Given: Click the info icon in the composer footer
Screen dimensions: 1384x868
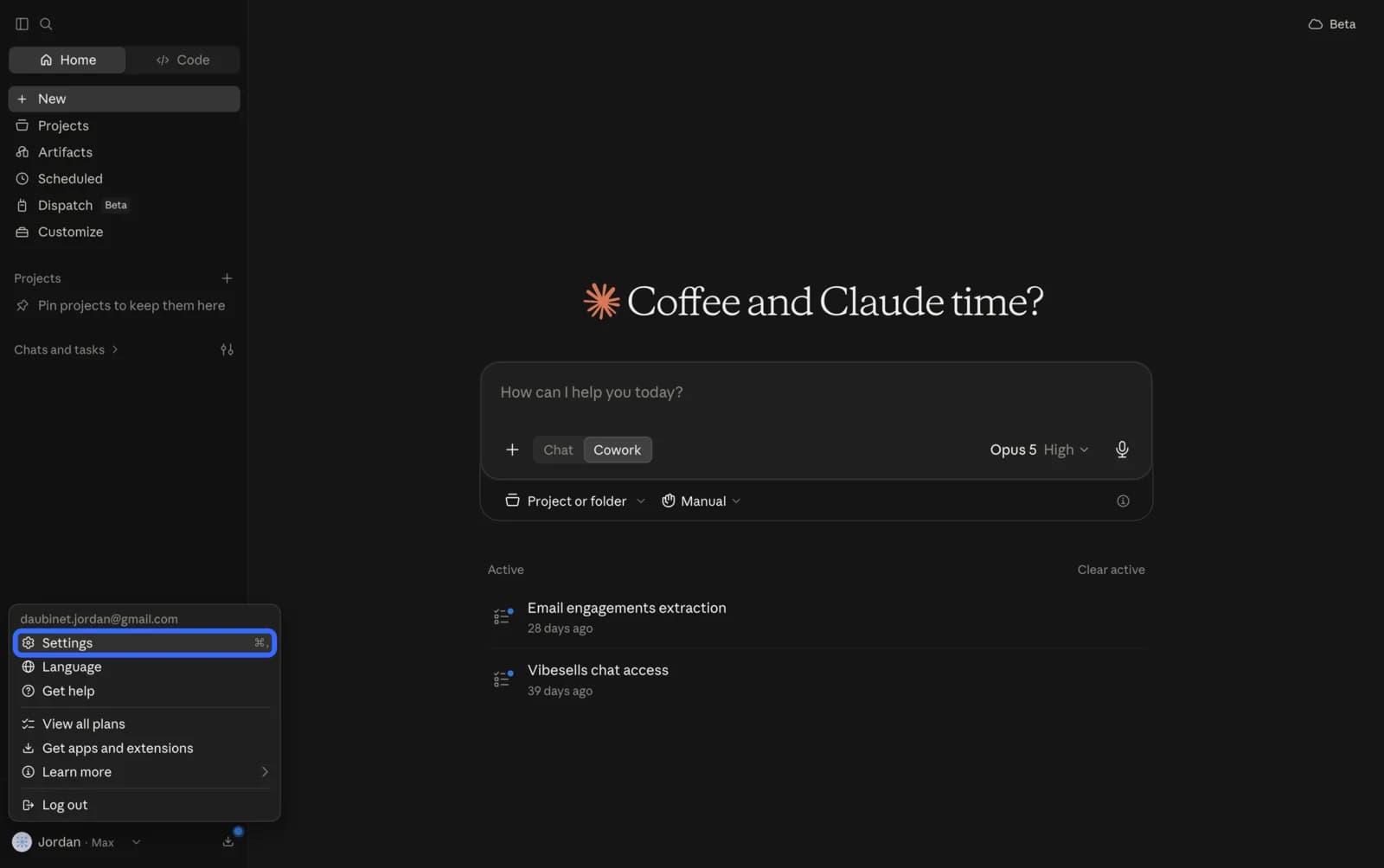Looking at the screenshot, I should tap(1123, 501).
